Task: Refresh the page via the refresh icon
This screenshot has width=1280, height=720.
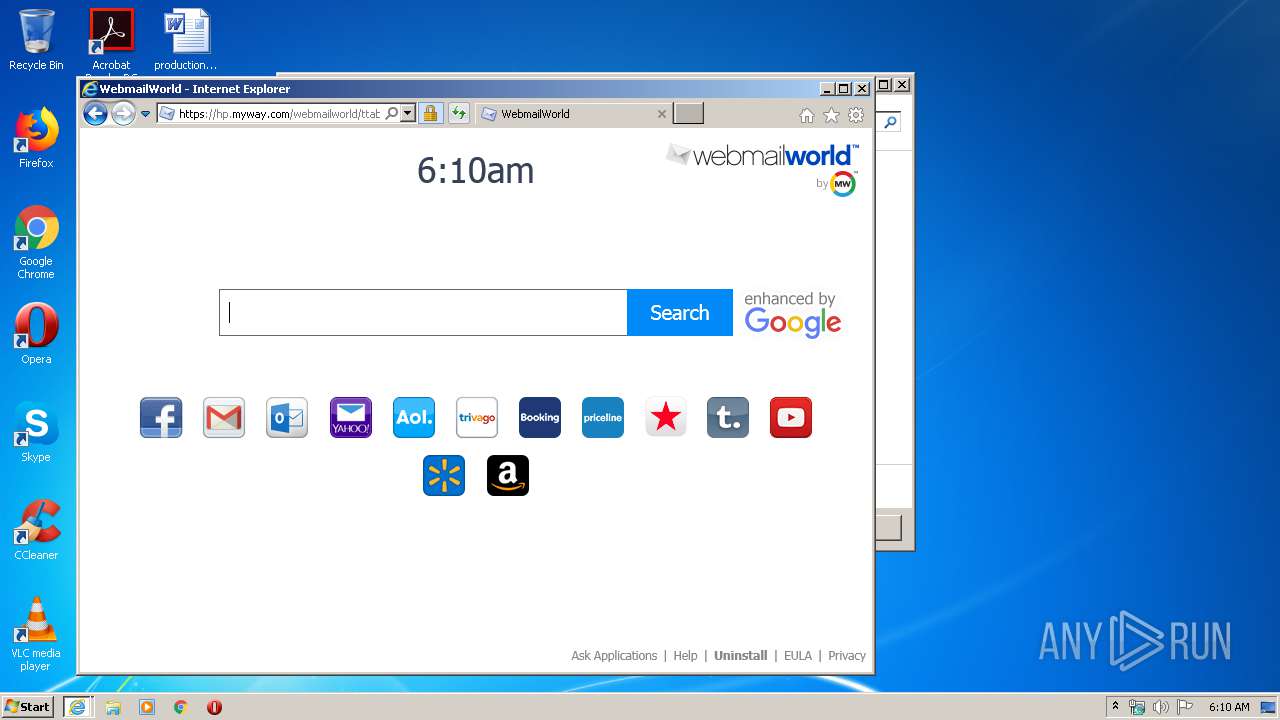Action: click(459, 114)
